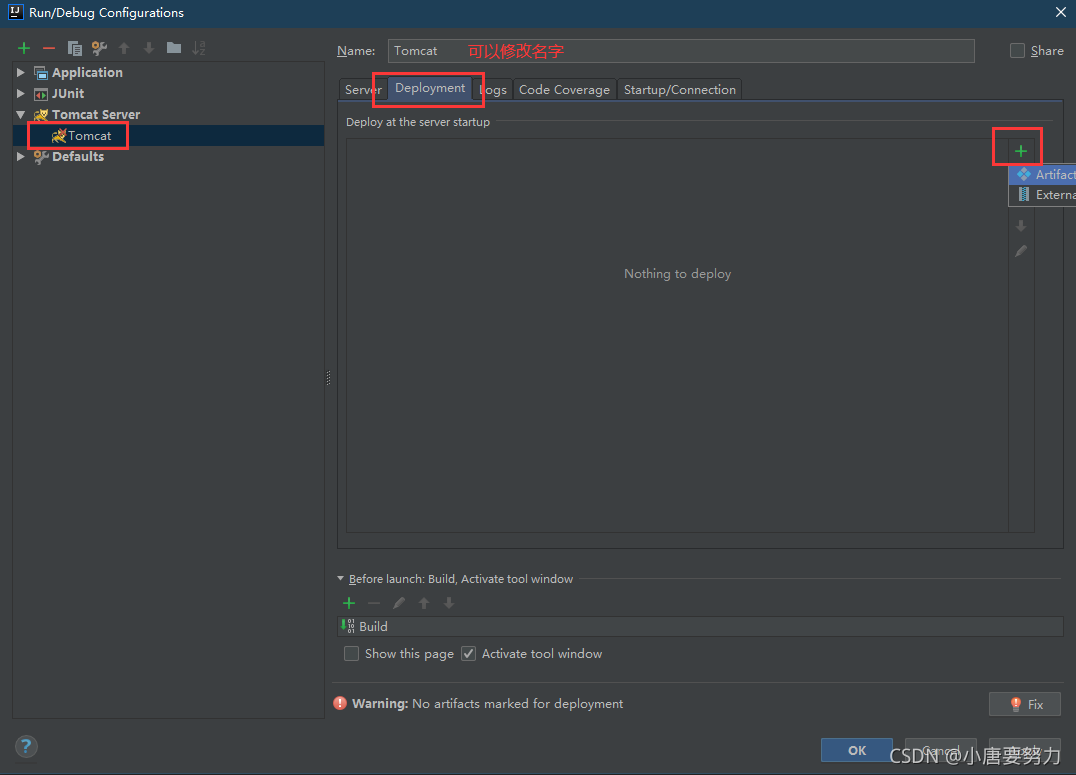
Task: Sort configurations alphabetically
Action: (198, 48)
